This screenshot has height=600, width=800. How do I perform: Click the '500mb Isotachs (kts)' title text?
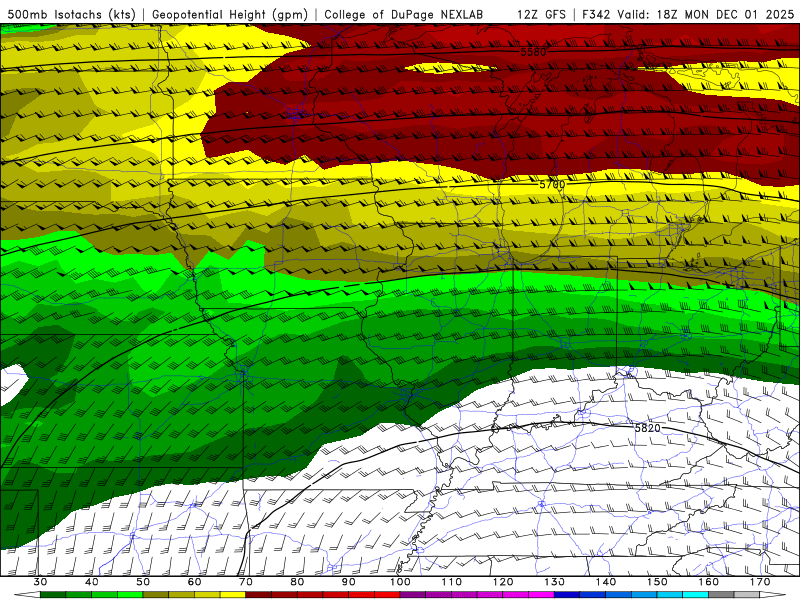click(71, 14)
